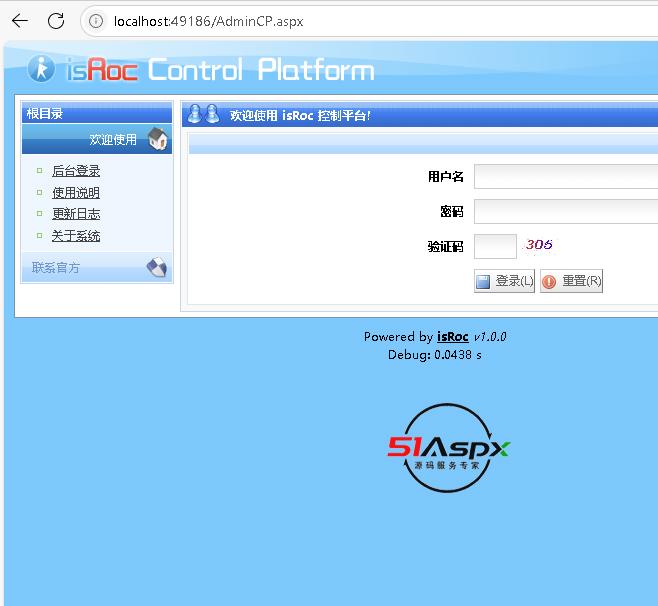Viewport: 658px width, 606px height.
Task: Click the isRoc walking-person logo icon
Action: [41, 68]
